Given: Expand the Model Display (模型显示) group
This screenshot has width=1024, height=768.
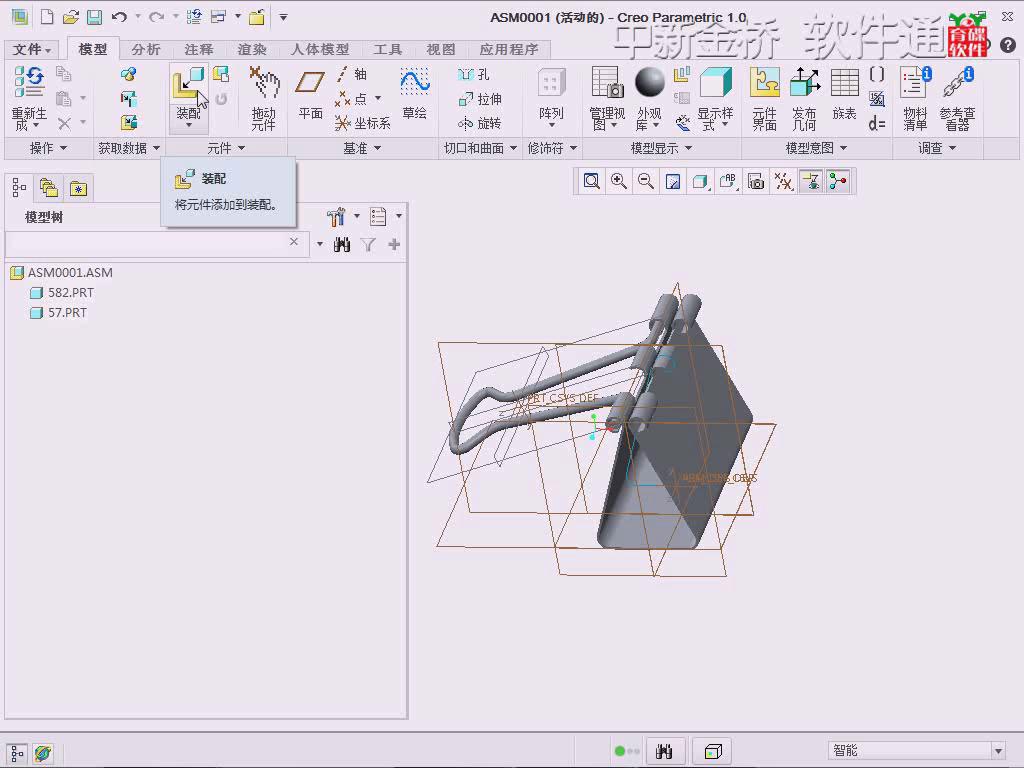Looking at the screenshot, I should click(661, 148).
